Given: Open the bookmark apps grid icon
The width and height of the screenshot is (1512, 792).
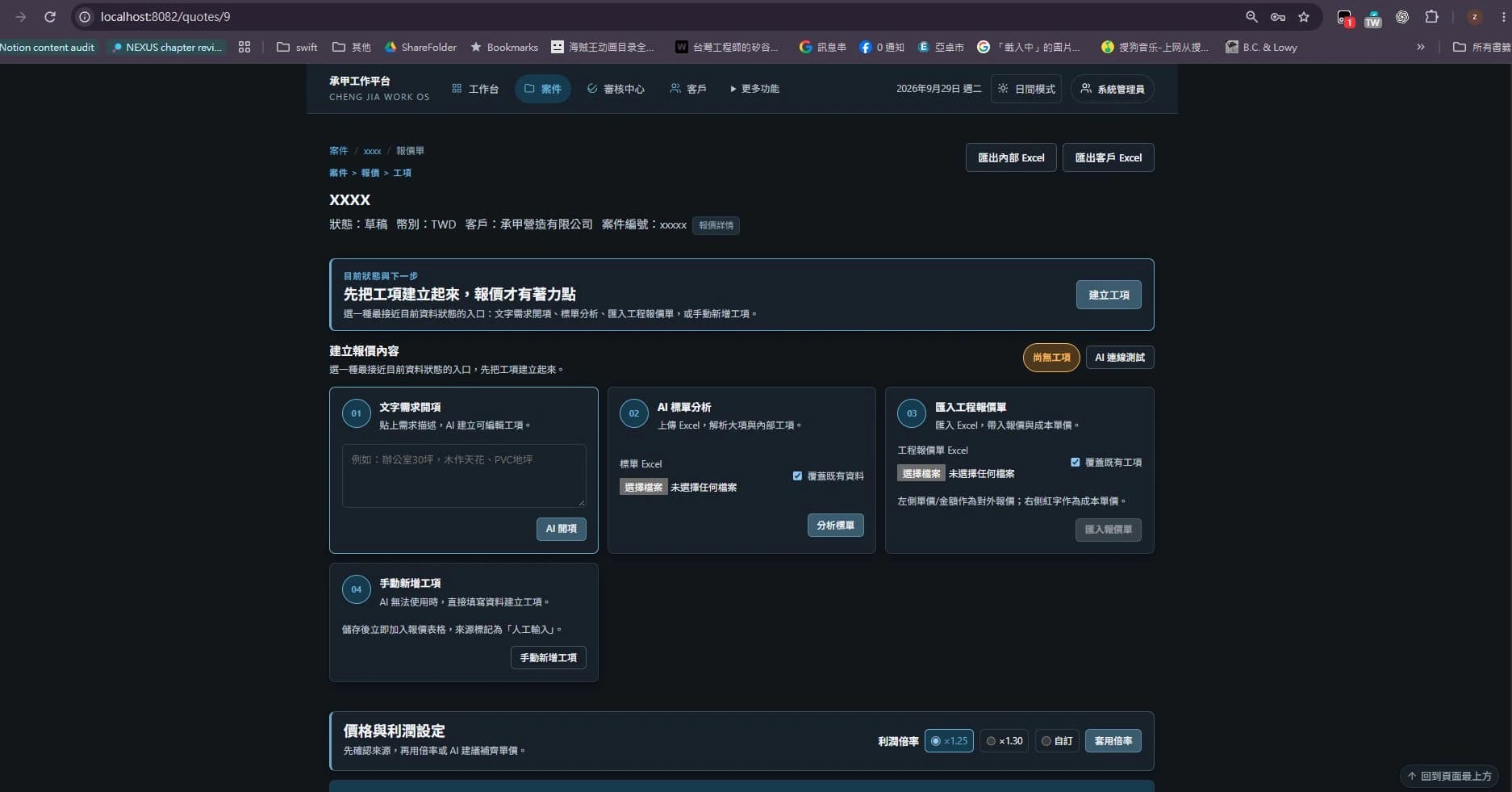Looking at the screenshot, I should (244, 47).
